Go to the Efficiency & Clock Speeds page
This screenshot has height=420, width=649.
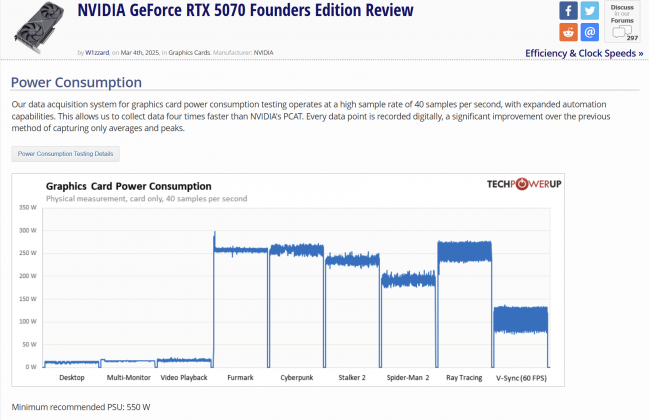tap(584, 53)
